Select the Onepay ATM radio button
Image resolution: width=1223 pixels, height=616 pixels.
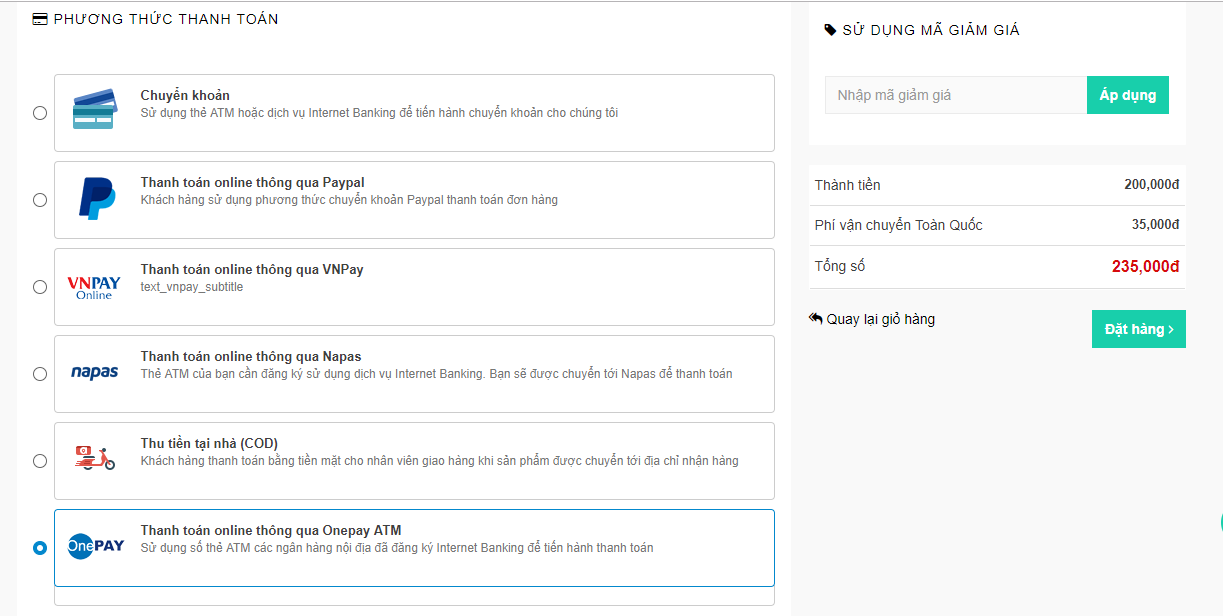pyautogui.click(x=40, y=548)
